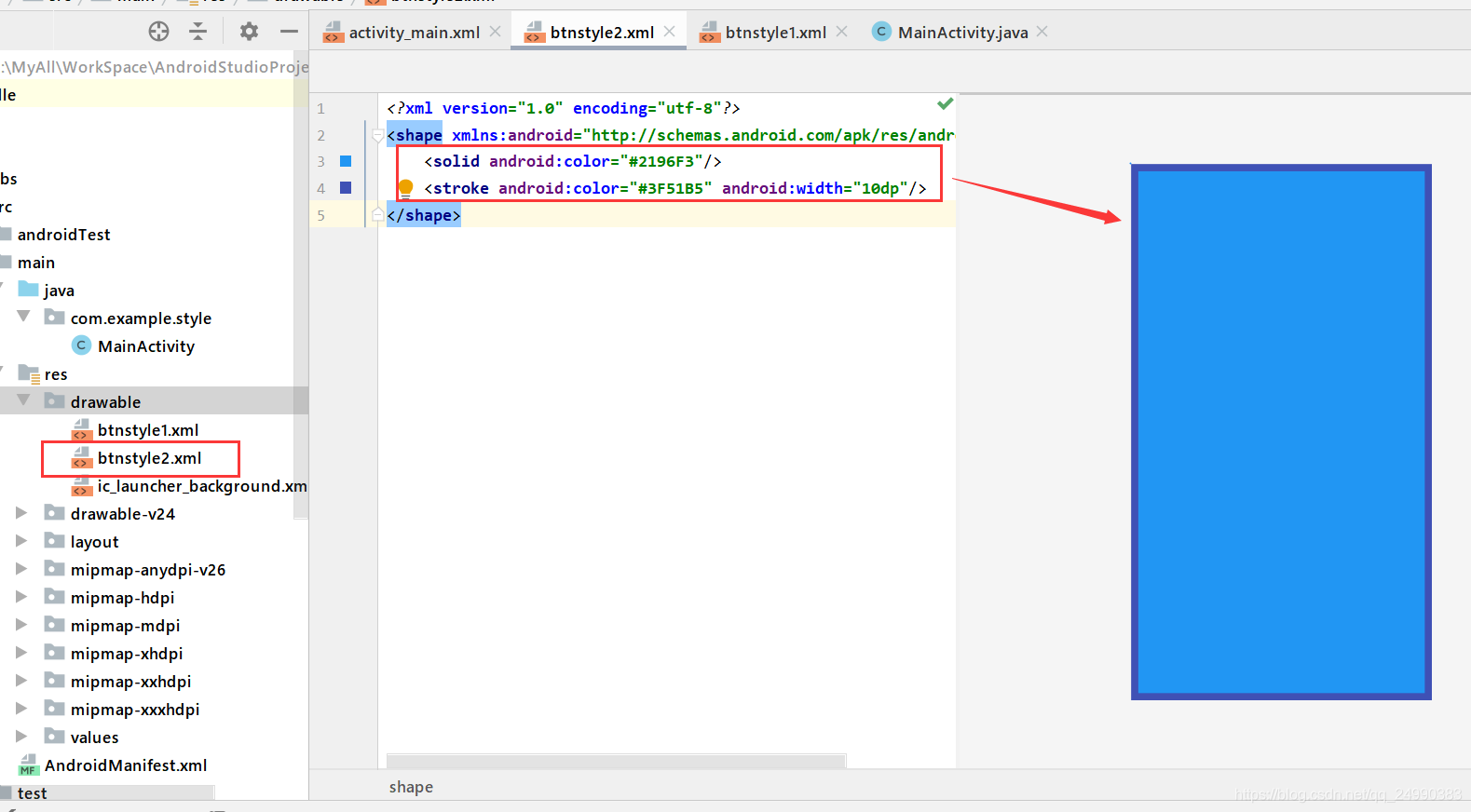Hide the project panel with minus icon
The width and height of the screenshot is (1471, 812).
pyautogui.click(x=289, y=32)
